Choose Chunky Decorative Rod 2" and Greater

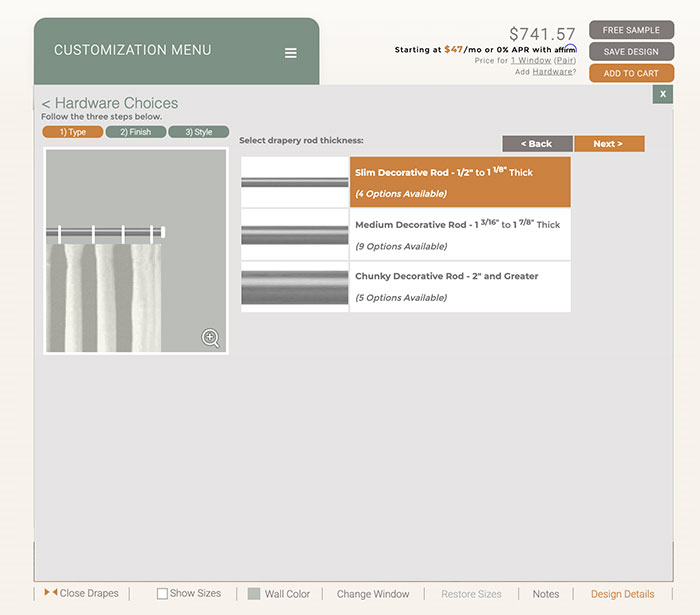(460, 287)
